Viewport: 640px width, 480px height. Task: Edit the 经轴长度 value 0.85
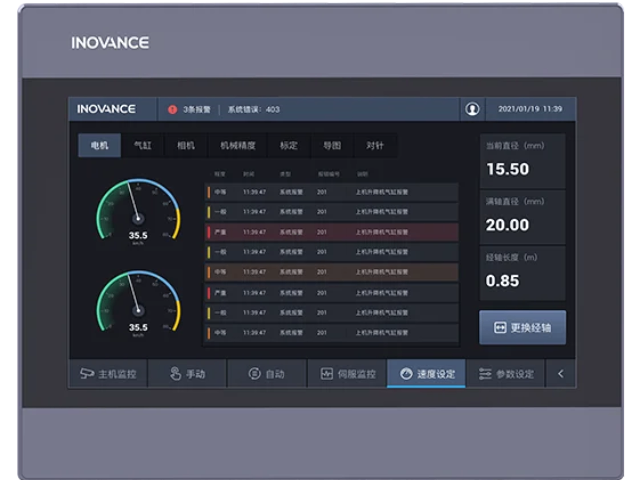(x=502, y=281)
